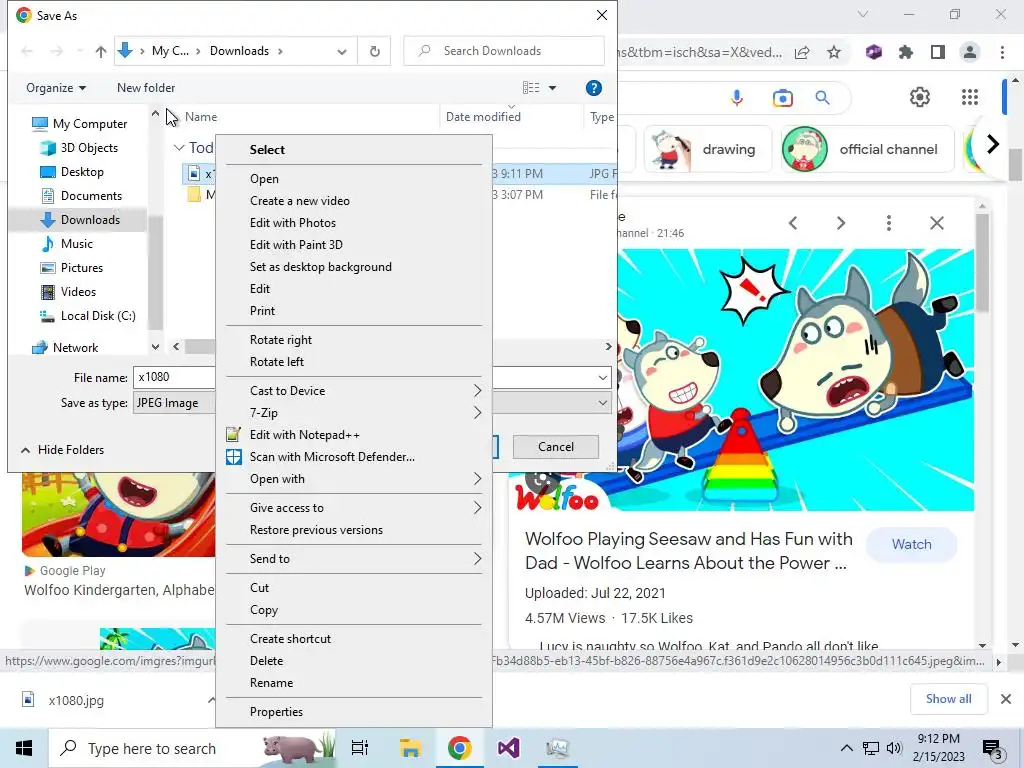Open the Chrome profile avatar
The height and width of the screenshot is (768, 1024).
pos(970,52)
